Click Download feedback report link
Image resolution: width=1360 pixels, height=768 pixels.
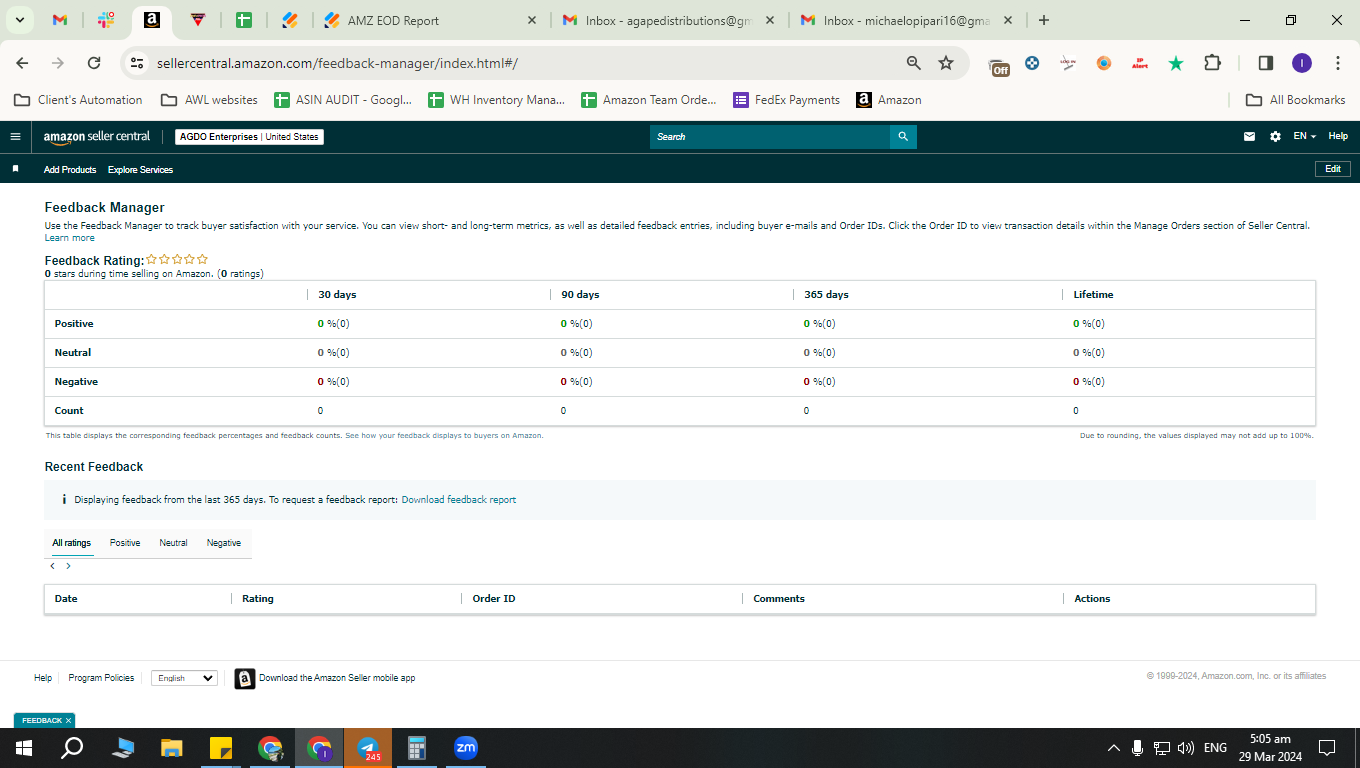click(x=459, y=499)
